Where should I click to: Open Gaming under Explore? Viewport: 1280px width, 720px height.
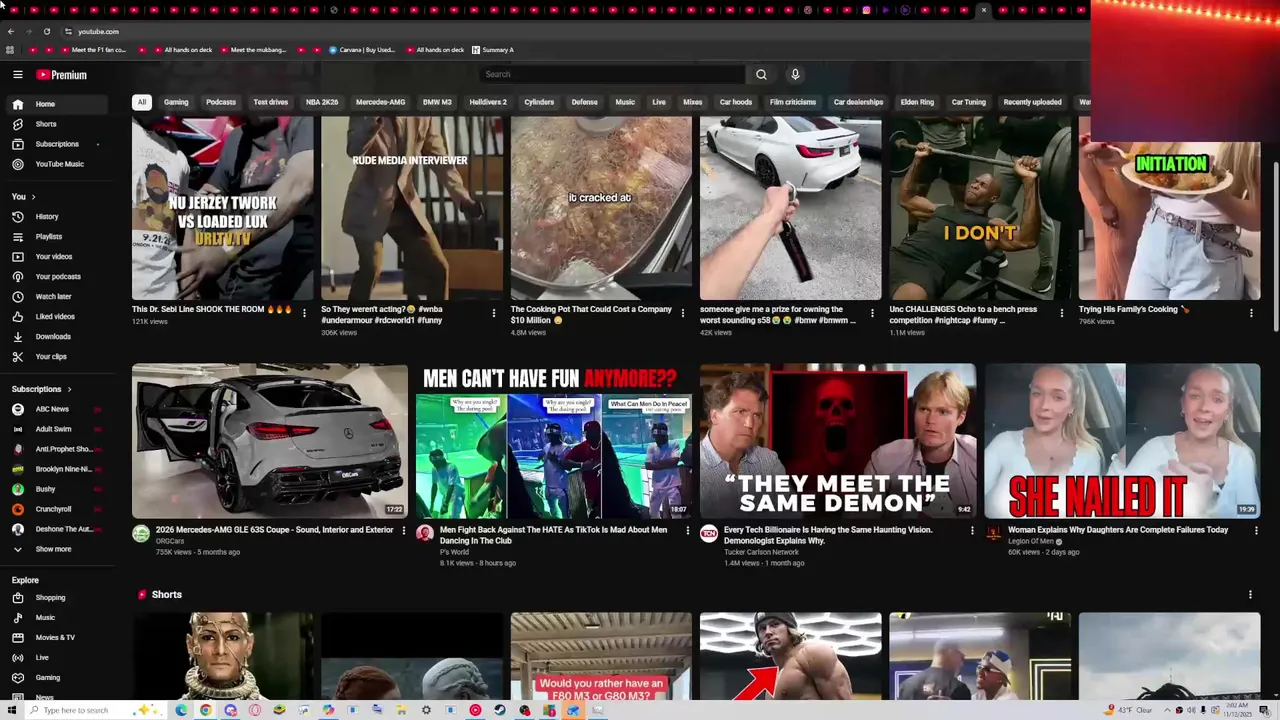point(55,678)
